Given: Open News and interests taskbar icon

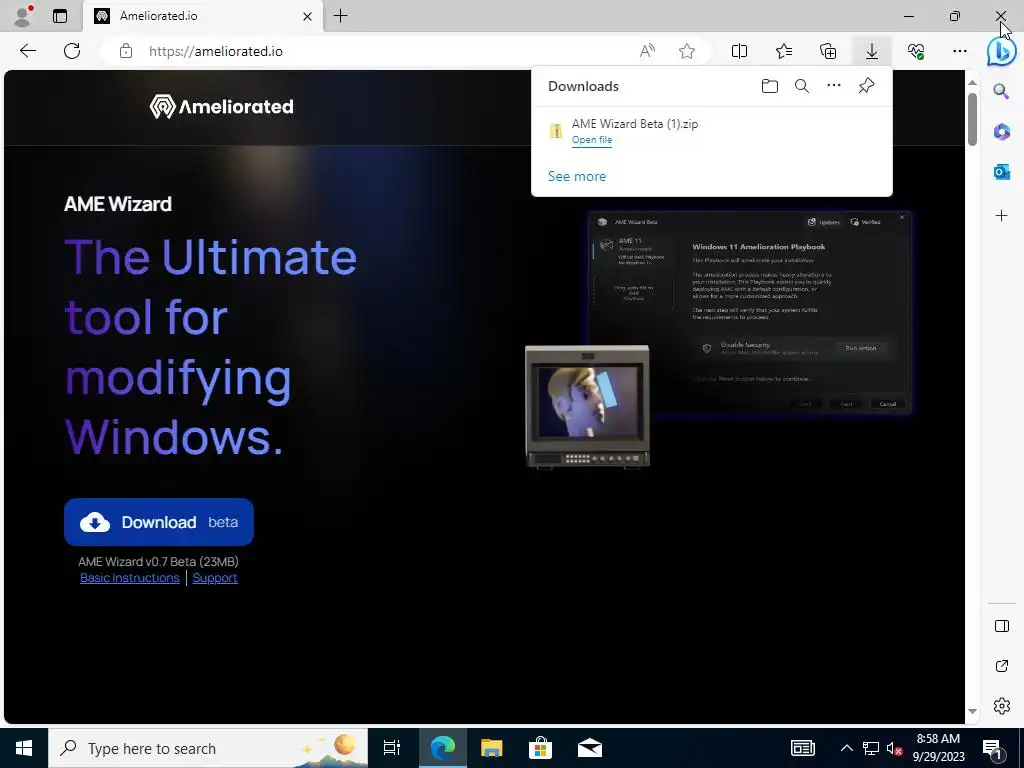Looking at the screenshot, I should click(x=803, y=748).
